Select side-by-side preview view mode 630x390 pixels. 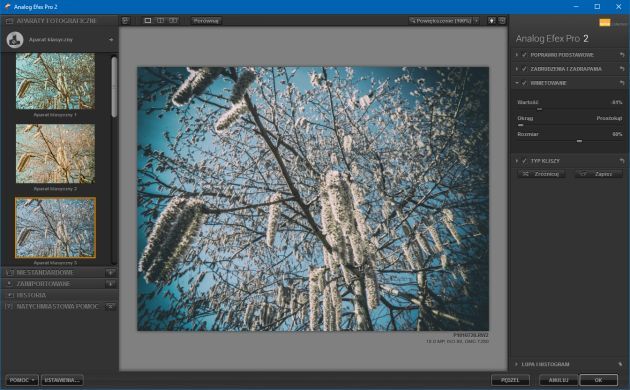[x=173, y=20]
